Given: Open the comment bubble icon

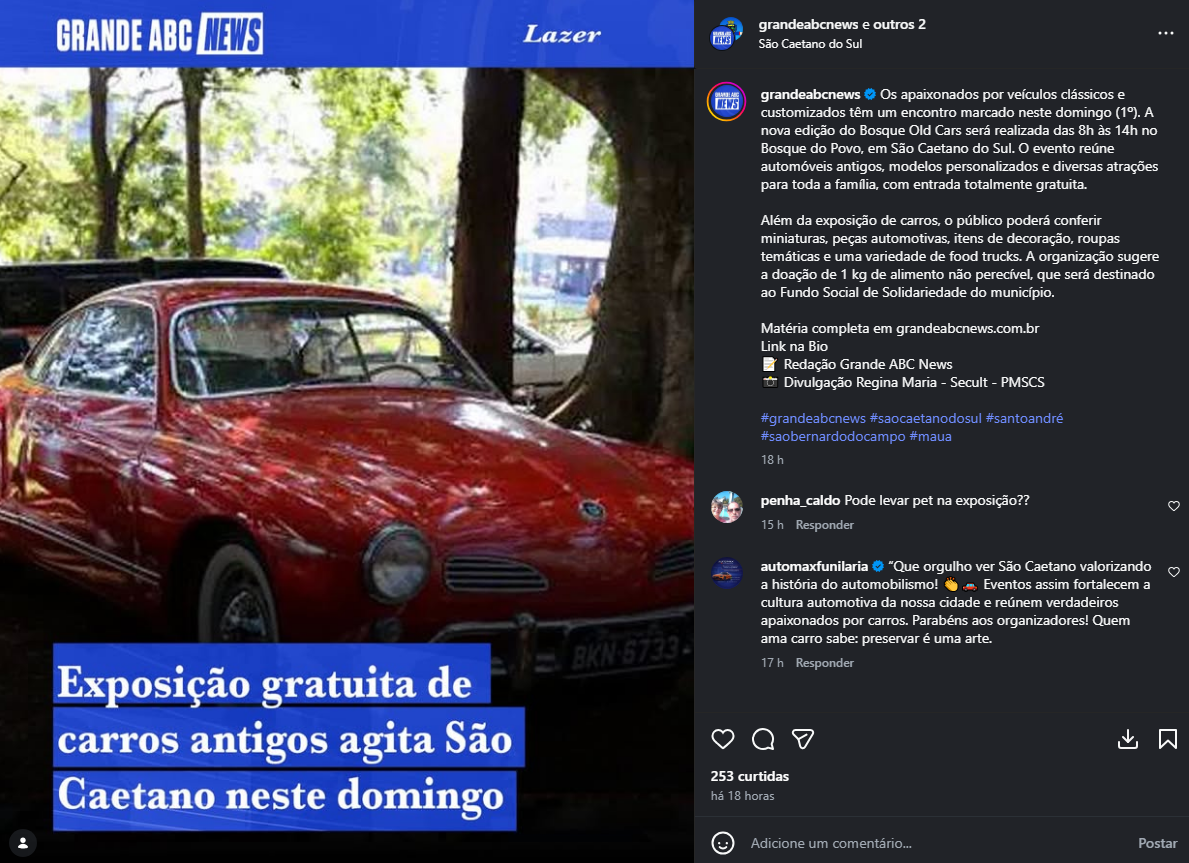Looking at the screenshot, I should pyautogui.click(x=763, y=739).
